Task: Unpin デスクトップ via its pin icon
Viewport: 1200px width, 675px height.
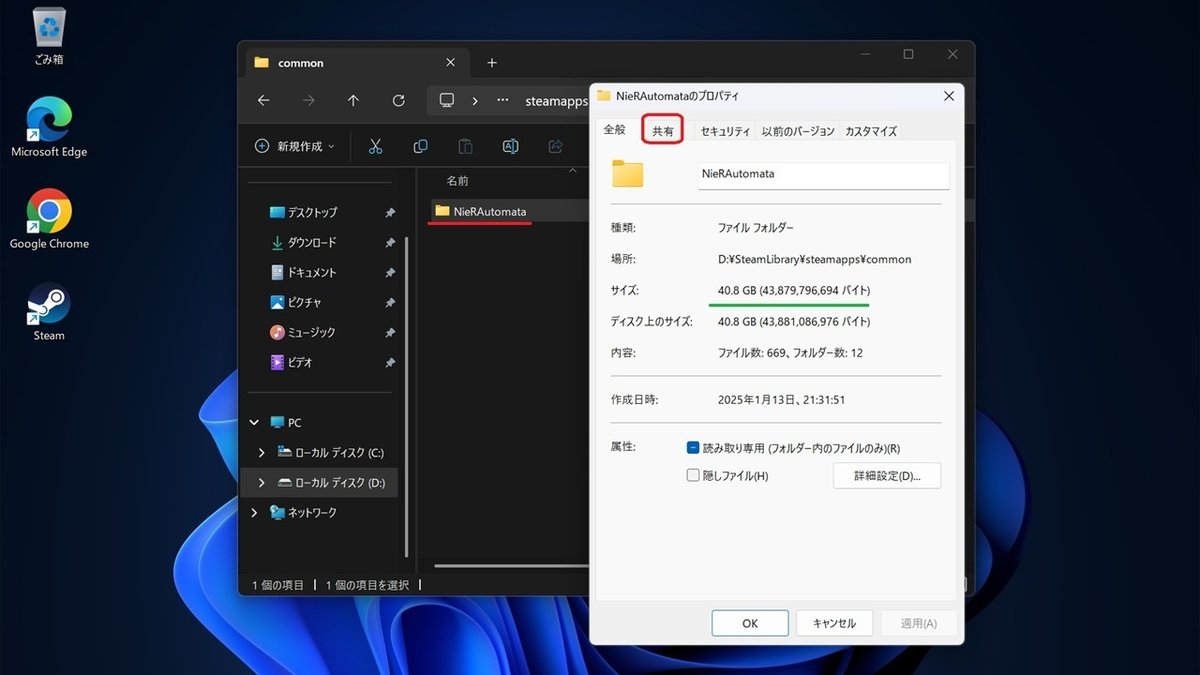Action: pyautogui.click(x=390, y=213)
